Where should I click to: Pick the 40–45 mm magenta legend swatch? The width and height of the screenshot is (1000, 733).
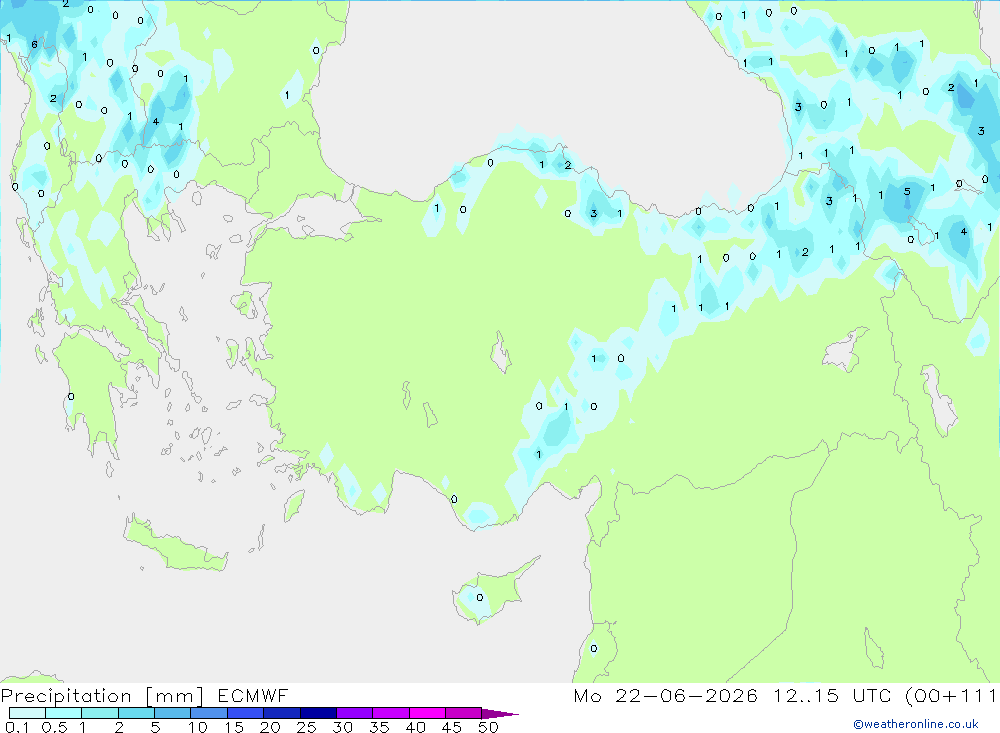(x=427, y=713)
